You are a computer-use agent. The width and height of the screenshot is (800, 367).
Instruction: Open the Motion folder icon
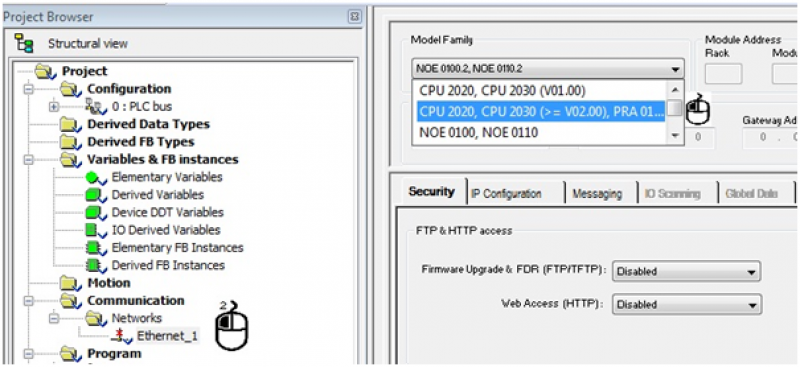69,283
